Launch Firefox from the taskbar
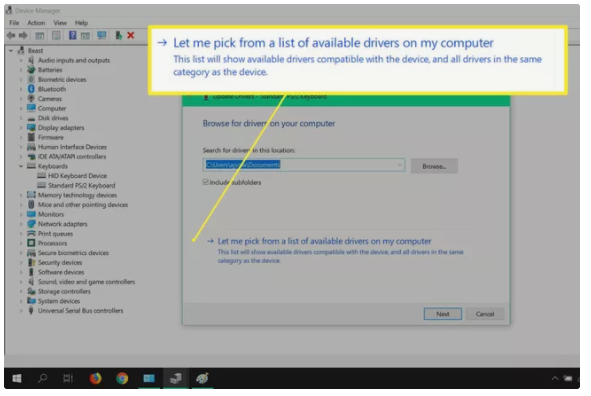Screen dimensions: 591x396 95,378
